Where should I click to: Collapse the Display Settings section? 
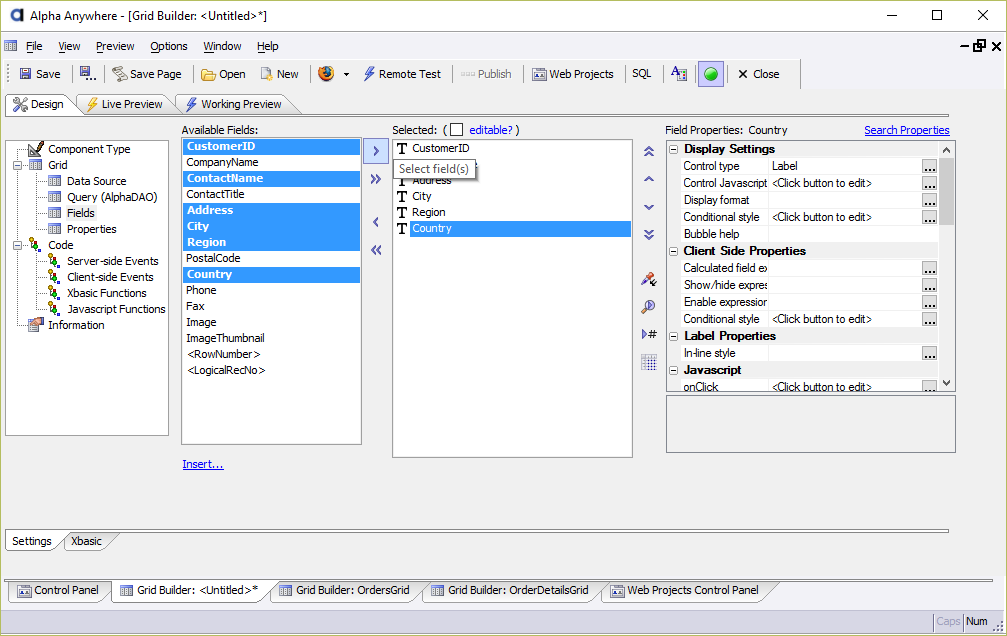674,149
